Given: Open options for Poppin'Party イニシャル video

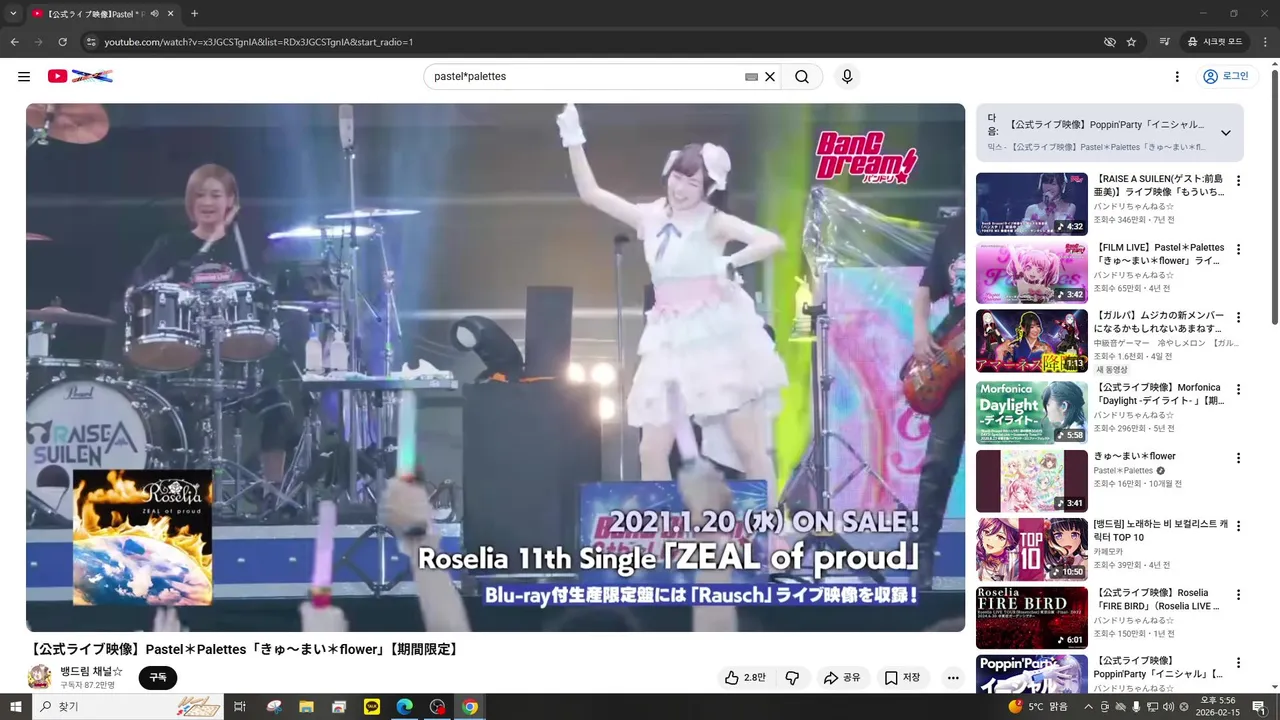Looking at the screenshot, I should 1238,662.
